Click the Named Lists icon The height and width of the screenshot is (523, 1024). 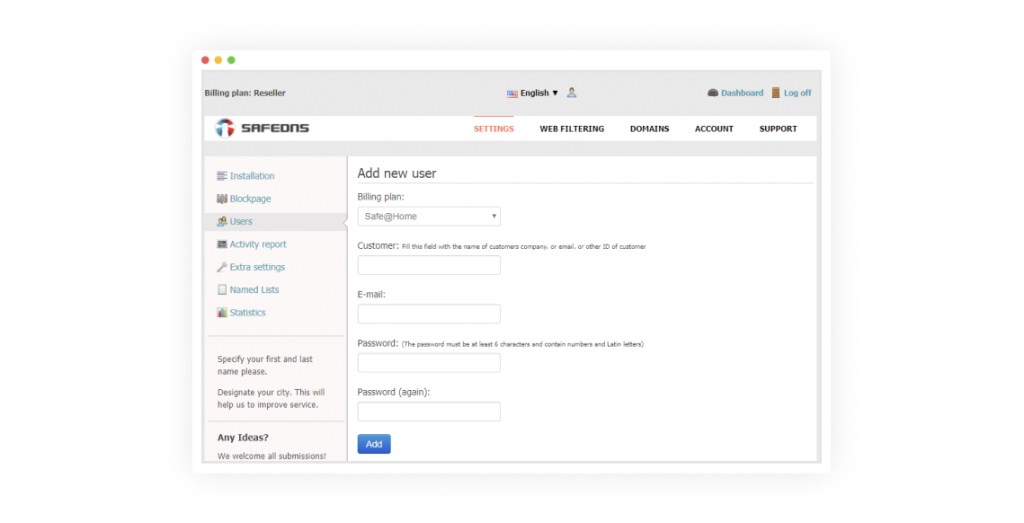point(222,290)
